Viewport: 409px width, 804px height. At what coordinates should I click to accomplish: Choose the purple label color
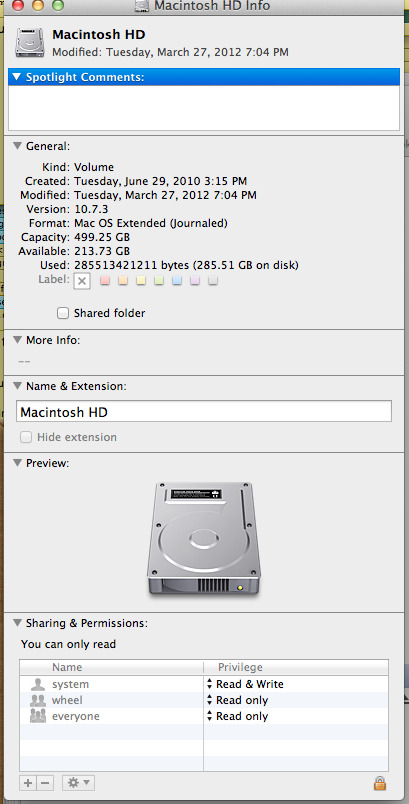pyautogui.click(x=195, y=280)
